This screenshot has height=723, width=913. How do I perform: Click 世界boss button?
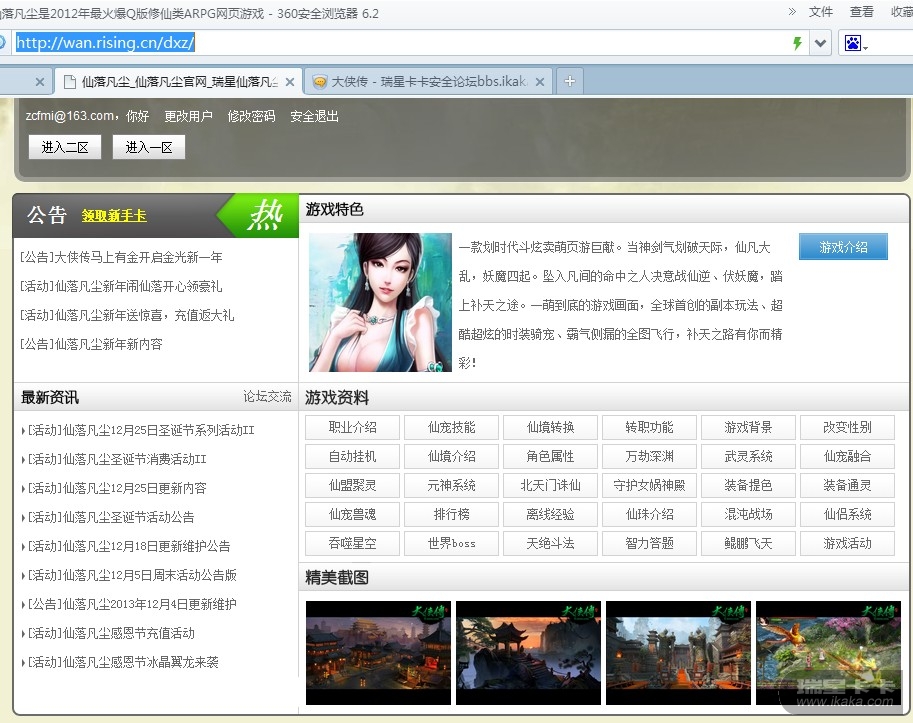tap(451, 544)
